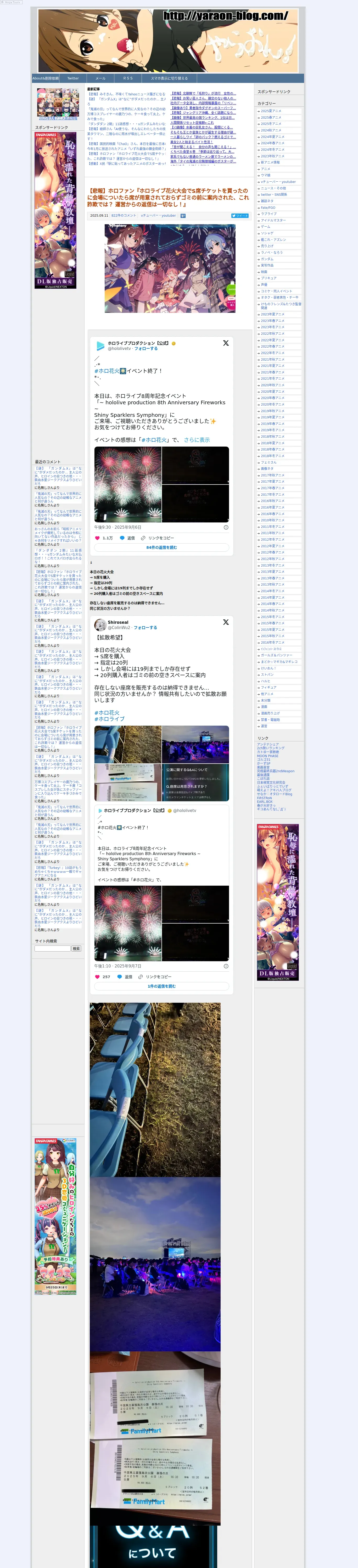Open the night crowd photo in Shiroseal tweet
The height and width of the screenshot is (1568, 358).
pos(196,745)
